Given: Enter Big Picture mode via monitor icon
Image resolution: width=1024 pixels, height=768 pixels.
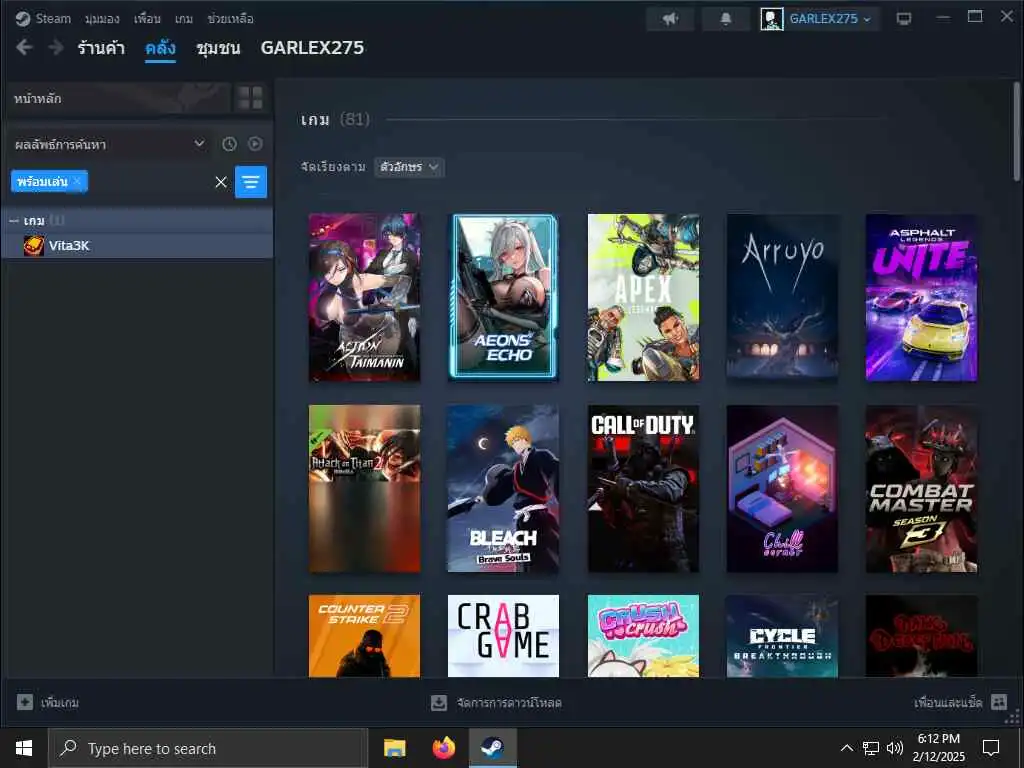Looking at the screenshot, I should pos(904,18).
